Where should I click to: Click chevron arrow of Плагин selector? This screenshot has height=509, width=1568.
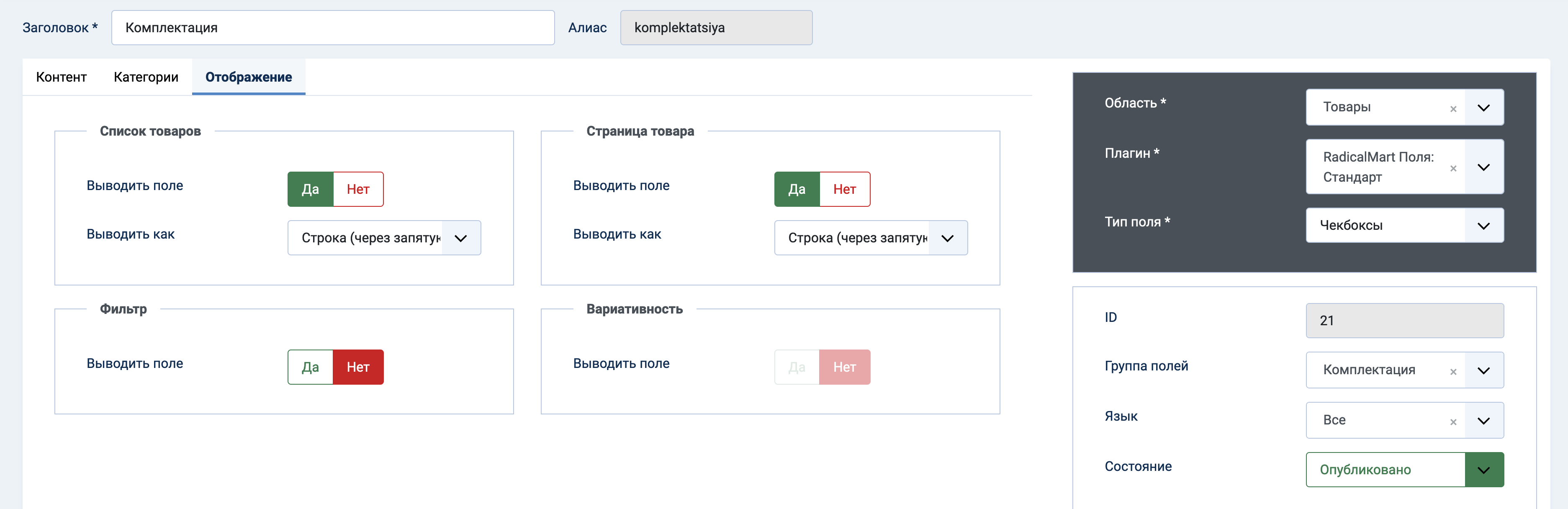pos(1483,167)
